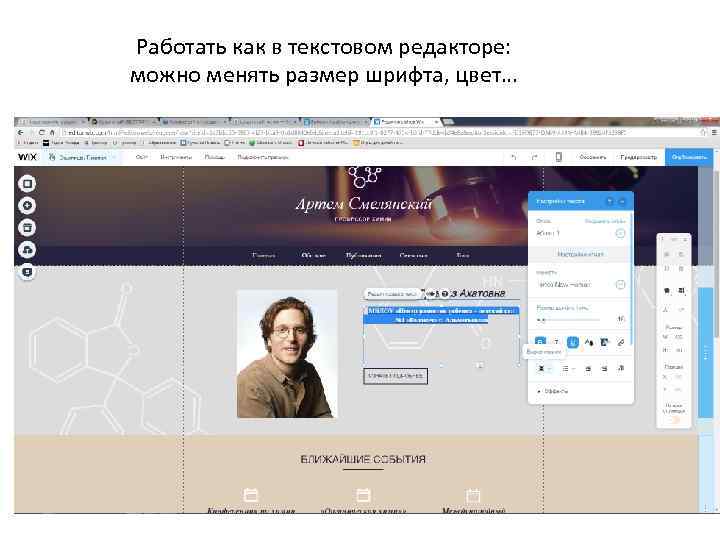The width and height of the screenshot is (720, 540).
Task: Toggle bold formatting in Text Settings
Action: [540, 342]
